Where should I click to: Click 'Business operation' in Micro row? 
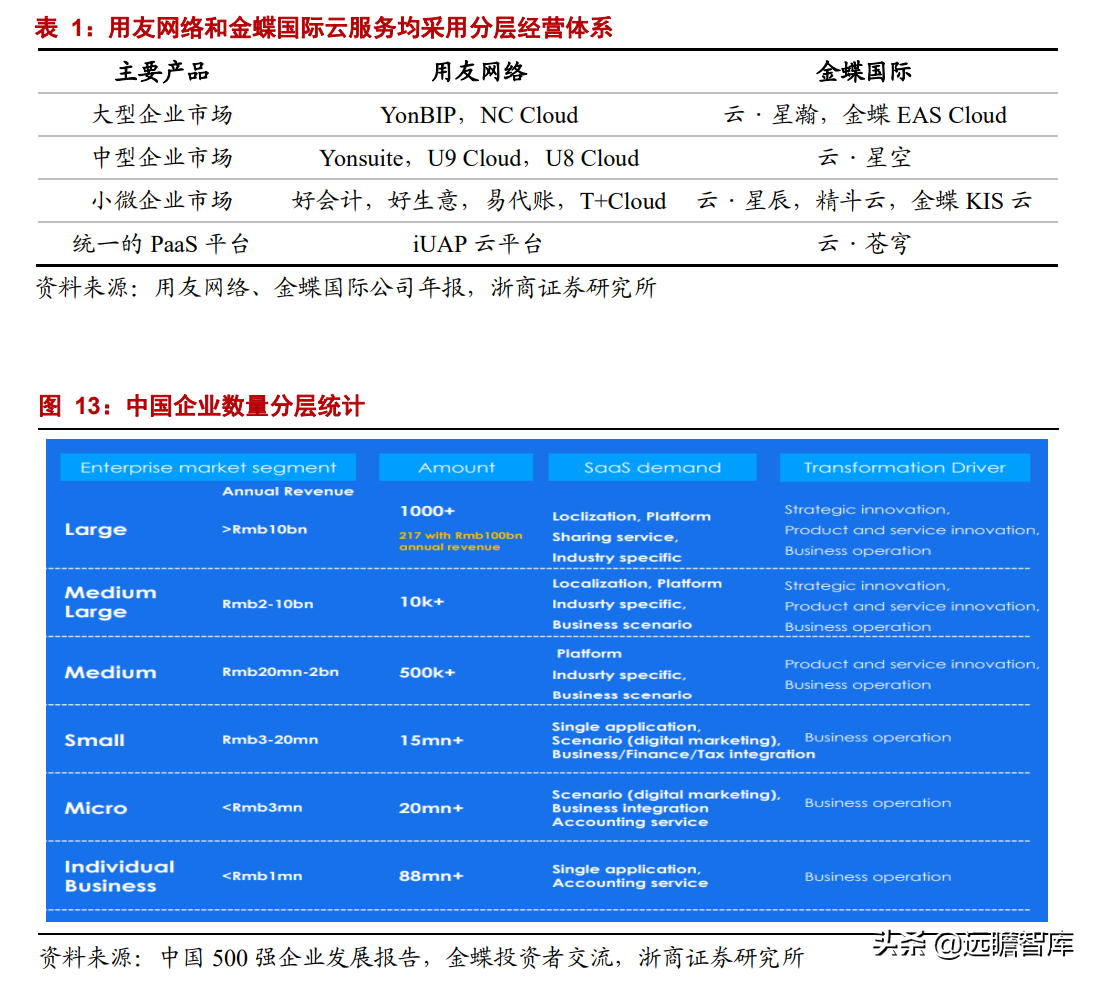[x=877, y=803]
